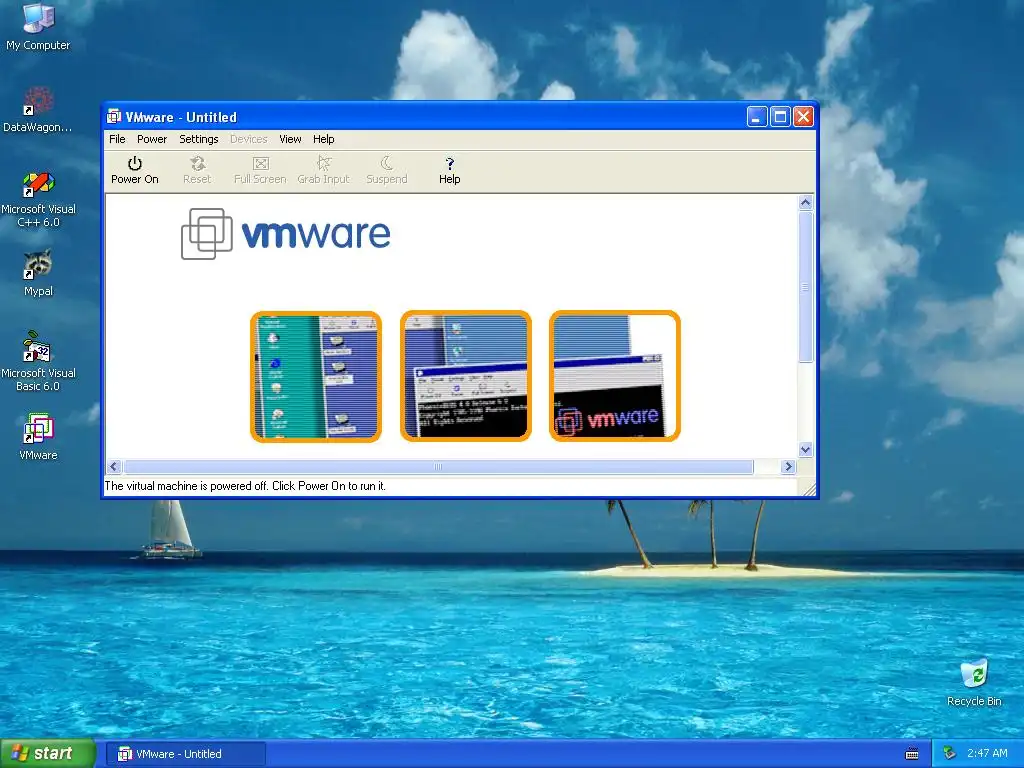Close the VMware window

point(803,117)
